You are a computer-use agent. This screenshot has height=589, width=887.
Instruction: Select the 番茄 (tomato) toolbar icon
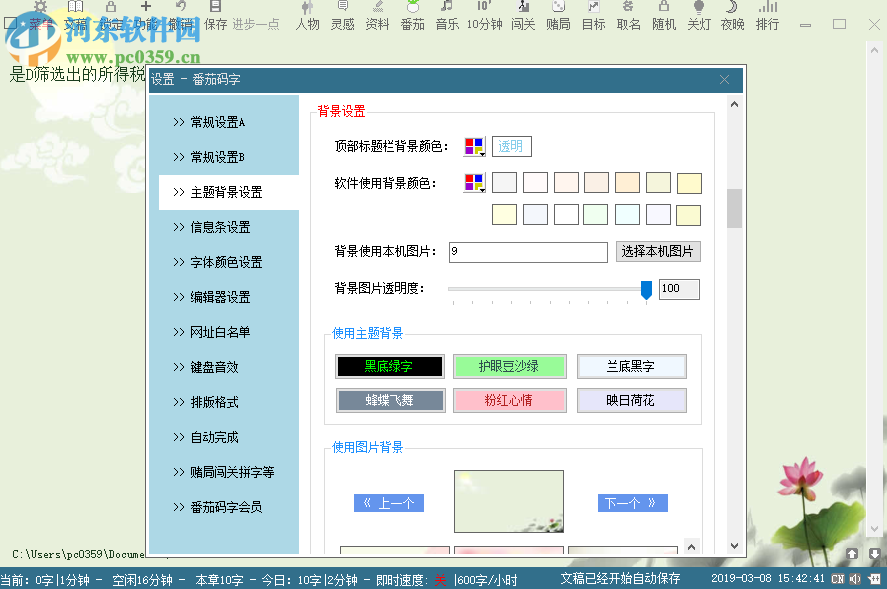[x=411, y=18]
